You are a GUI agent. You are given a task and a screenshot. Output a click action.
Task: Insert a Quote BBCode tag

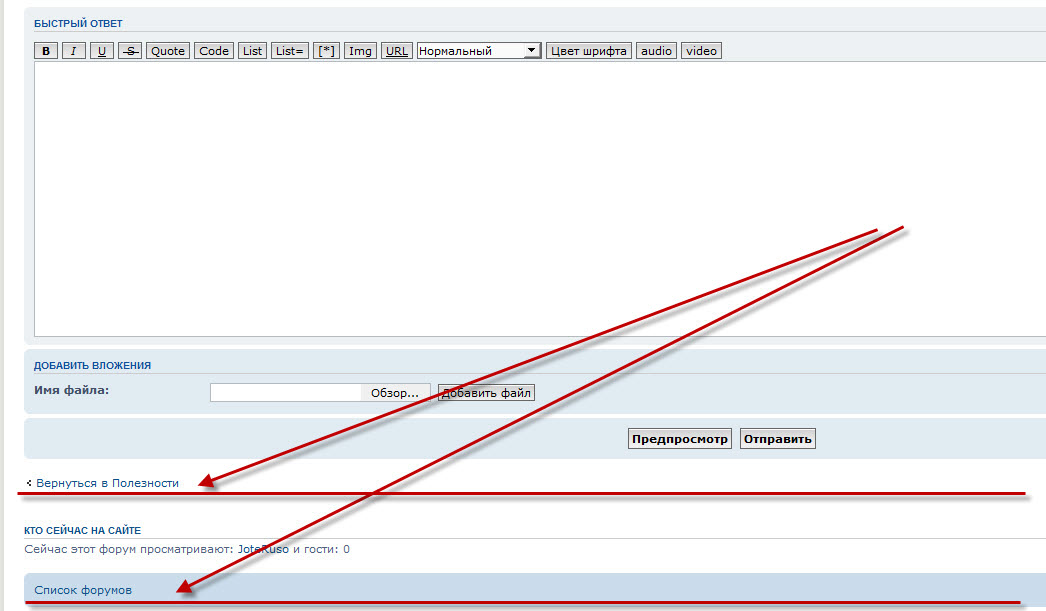[168, 51]
